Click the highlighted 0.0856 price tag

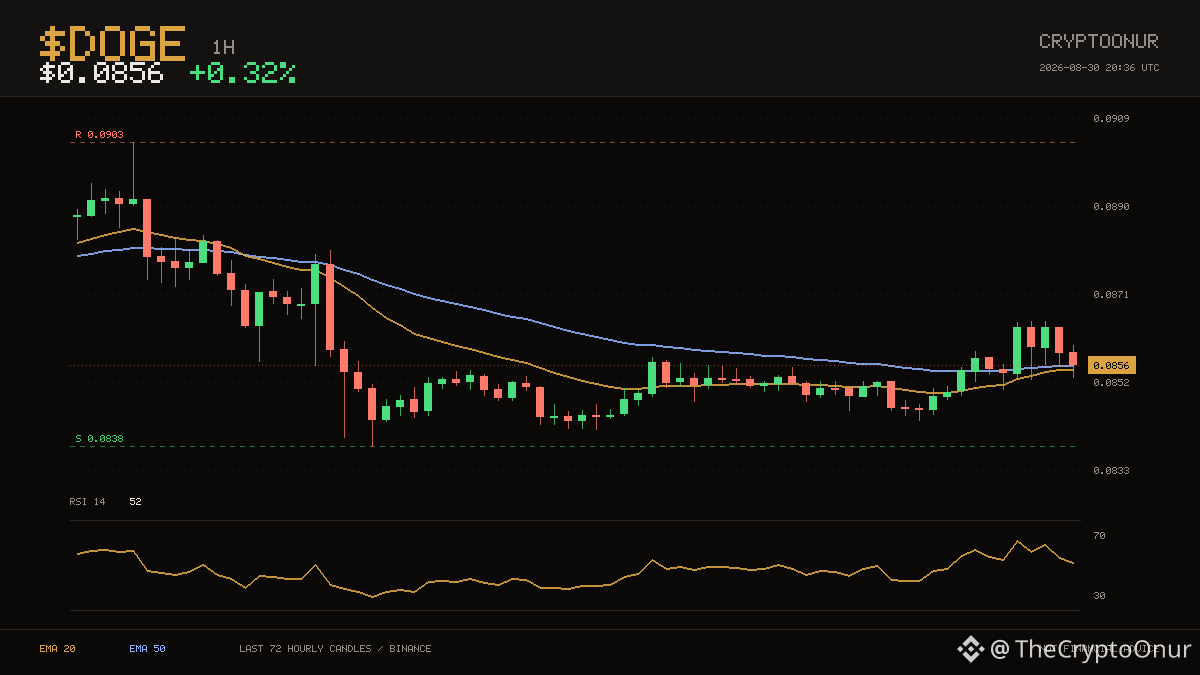1113,366
